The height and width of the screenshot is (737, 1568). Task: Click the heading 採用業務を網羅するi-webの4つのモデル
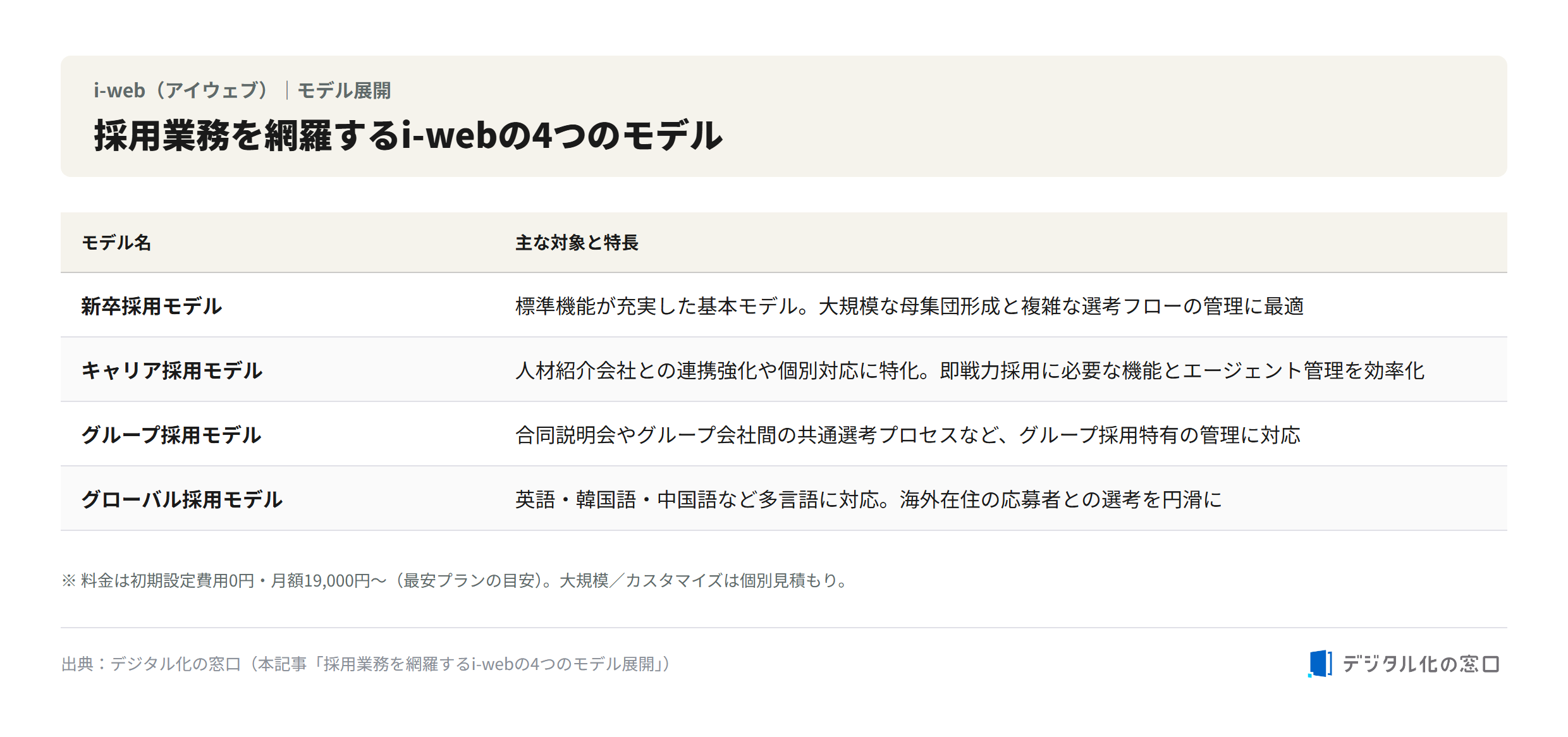(408, 135)
